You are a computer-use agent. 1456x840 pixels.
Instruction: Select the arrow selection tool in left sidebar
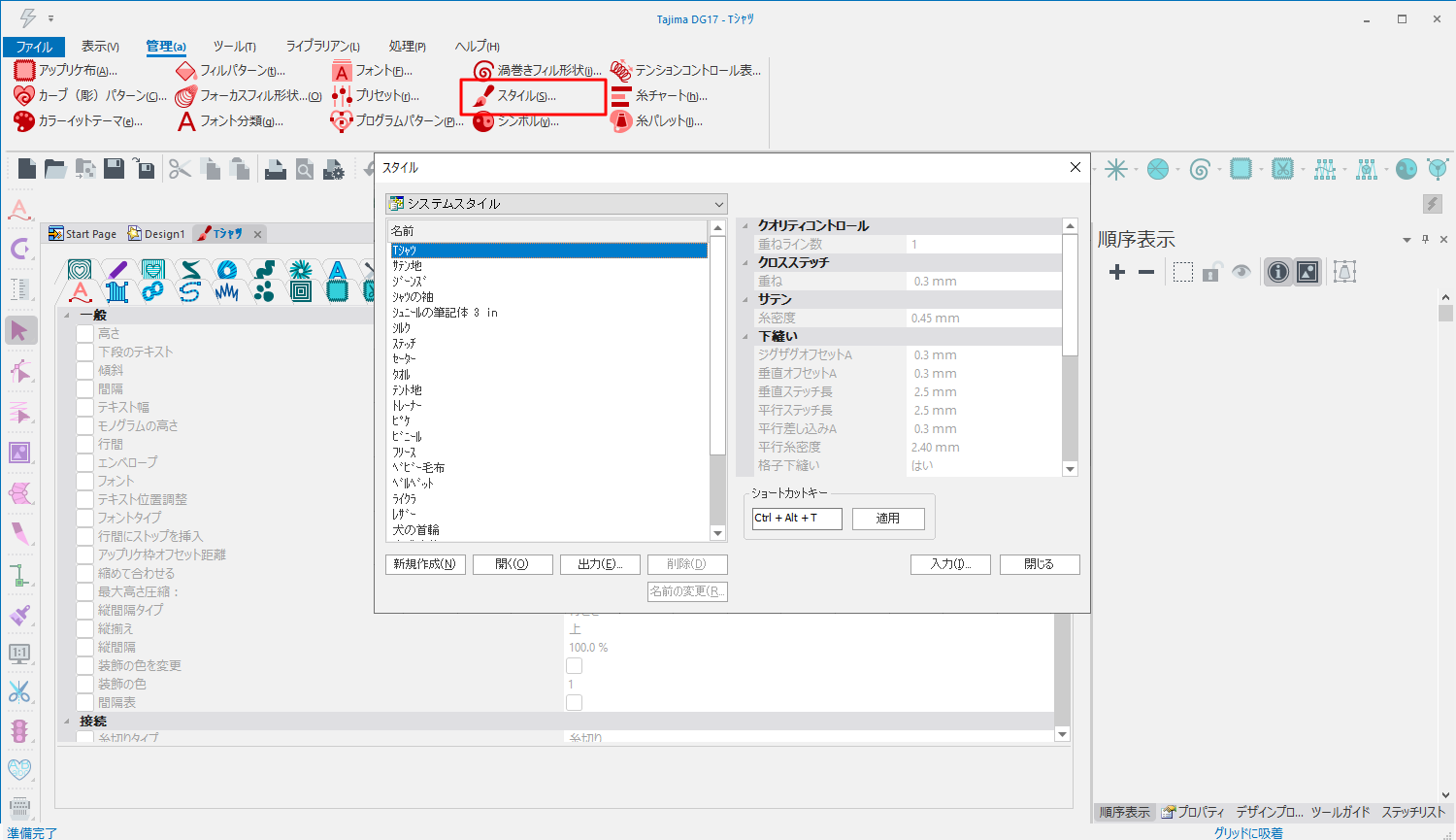[x=20, y=331]
